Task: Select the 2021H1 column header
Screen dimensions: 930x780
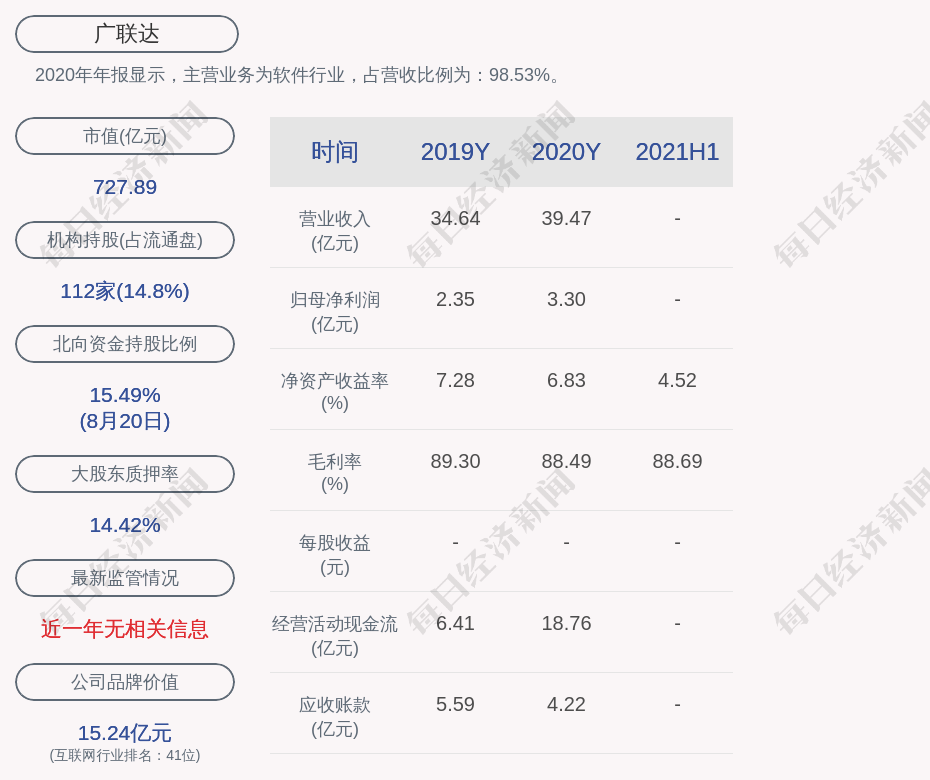Action: pyautogui.click(x=677, y=152)
